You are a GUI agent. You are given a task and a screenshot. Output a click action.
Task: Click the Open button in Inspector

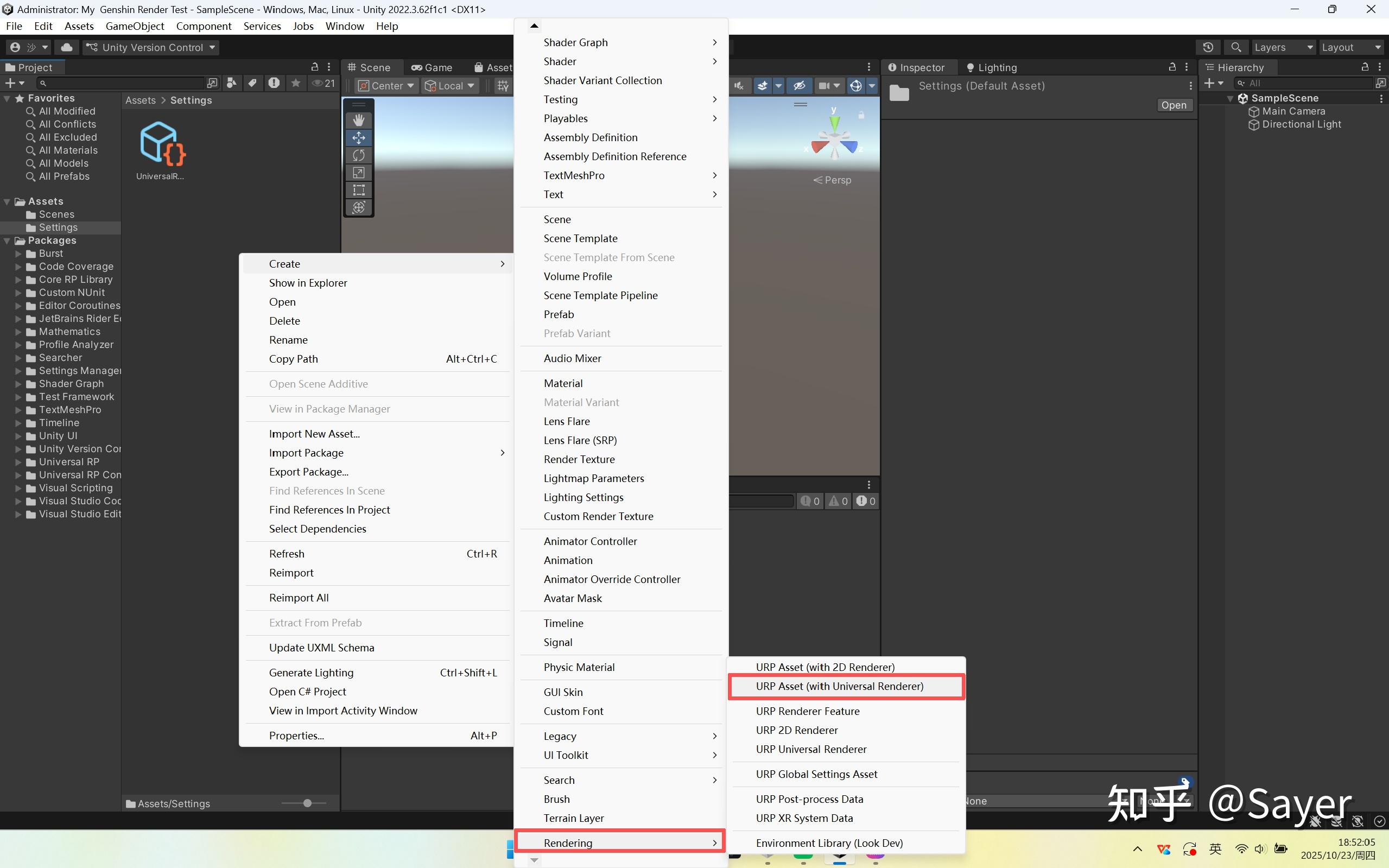(x=1173, y=105)
